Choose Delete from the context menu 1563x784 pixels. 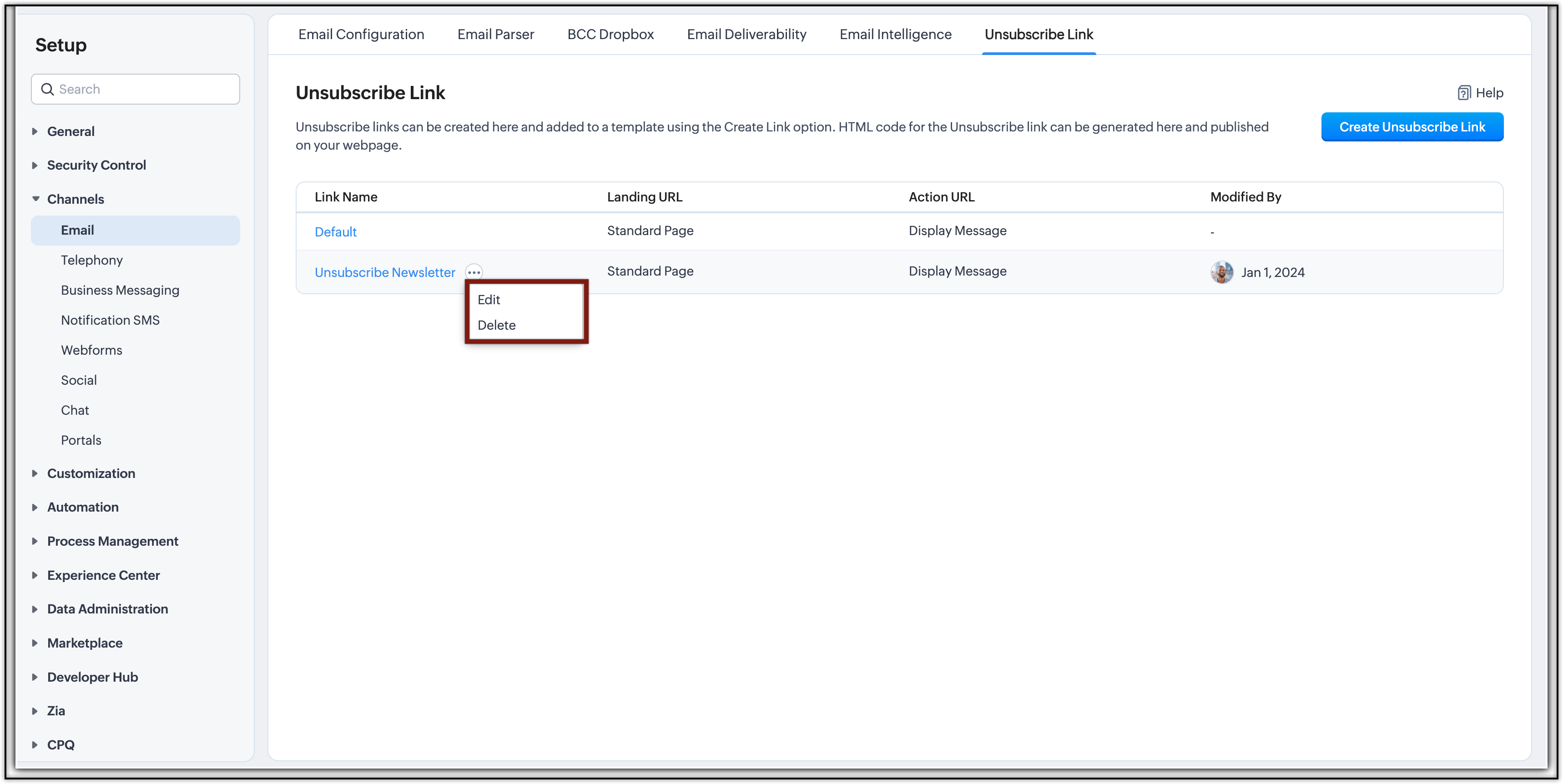[496, 325]
